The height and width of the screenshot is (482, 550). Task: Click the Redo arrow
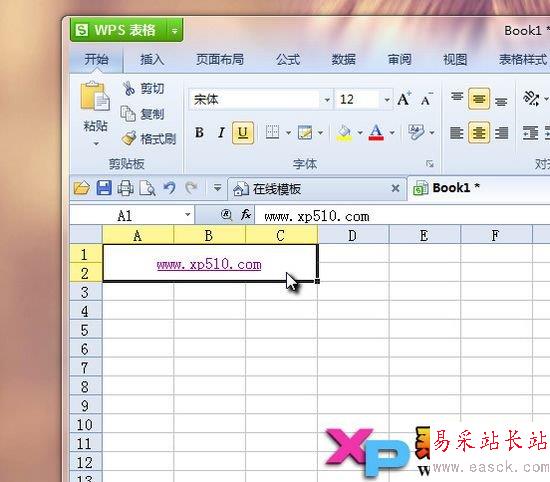coord(192,188)
